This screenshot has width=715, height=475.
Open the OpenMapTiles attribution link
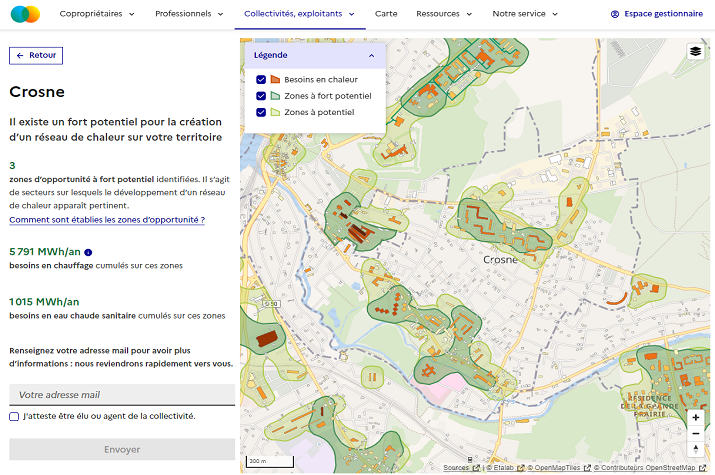click(x=559, y=468)
